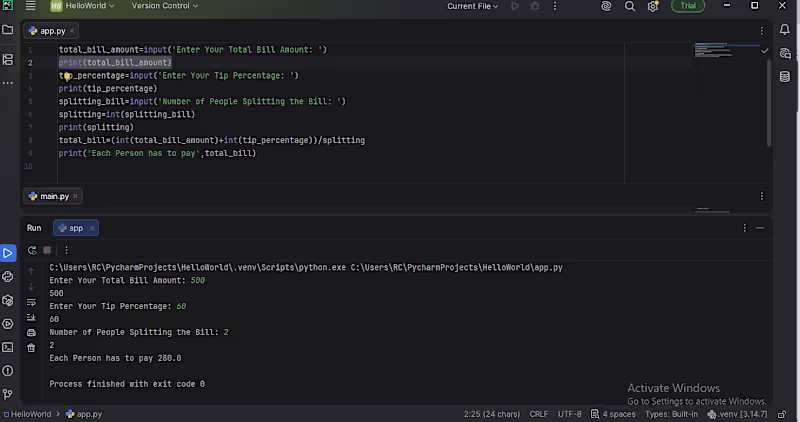Open the Terminal tool window
Screen dimensions: 800x422
click(8, 347)
